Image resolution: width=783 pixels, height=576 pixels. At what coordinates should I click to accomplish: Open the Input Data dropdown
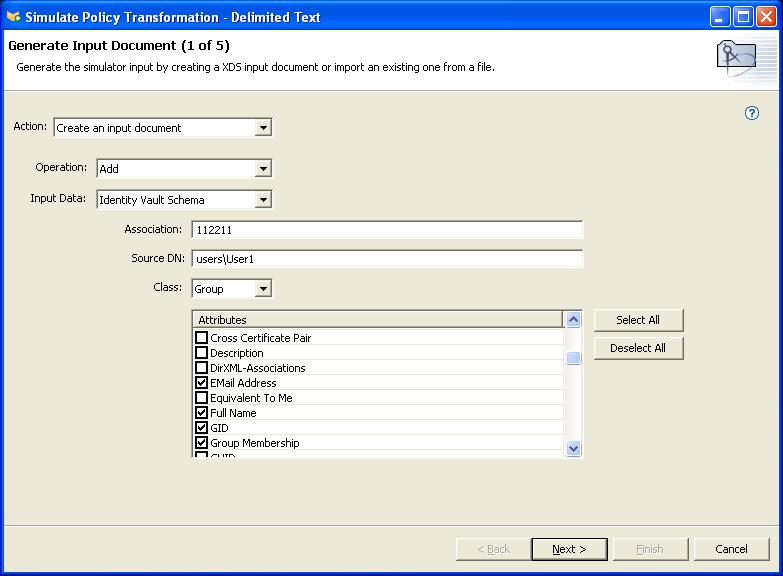coord(263,200)
